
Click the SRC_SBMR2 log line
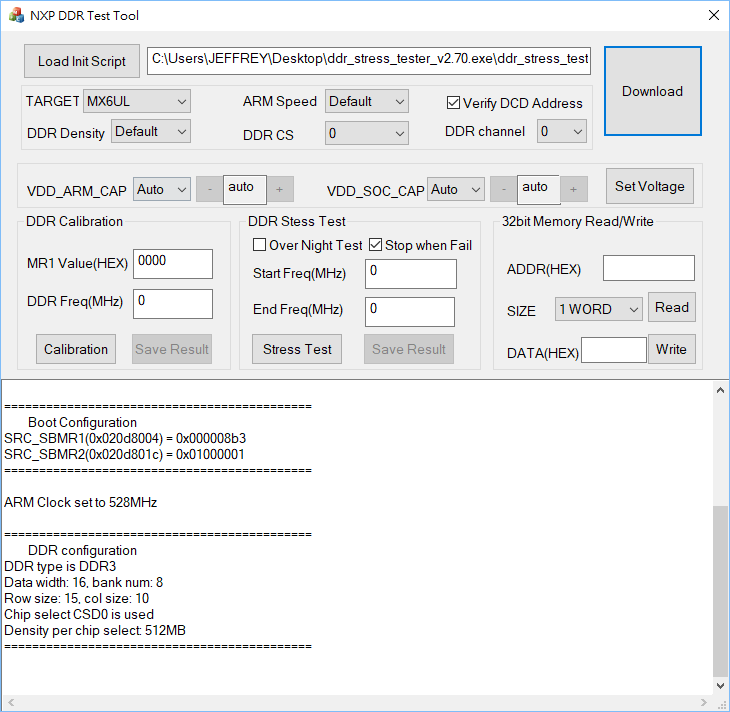click(124, 454)
